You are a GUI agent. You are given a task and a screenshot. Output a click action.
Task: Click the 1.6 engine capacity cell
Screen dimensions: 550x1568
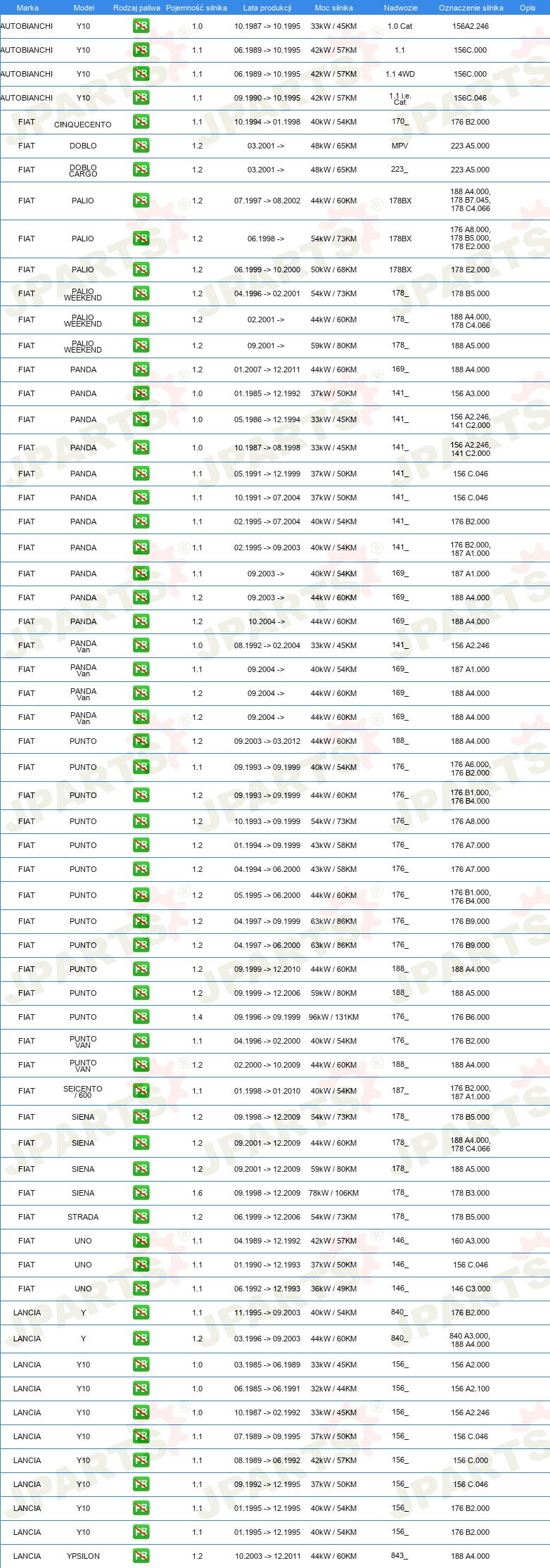pyautogui.click(x=197, y=1193)
